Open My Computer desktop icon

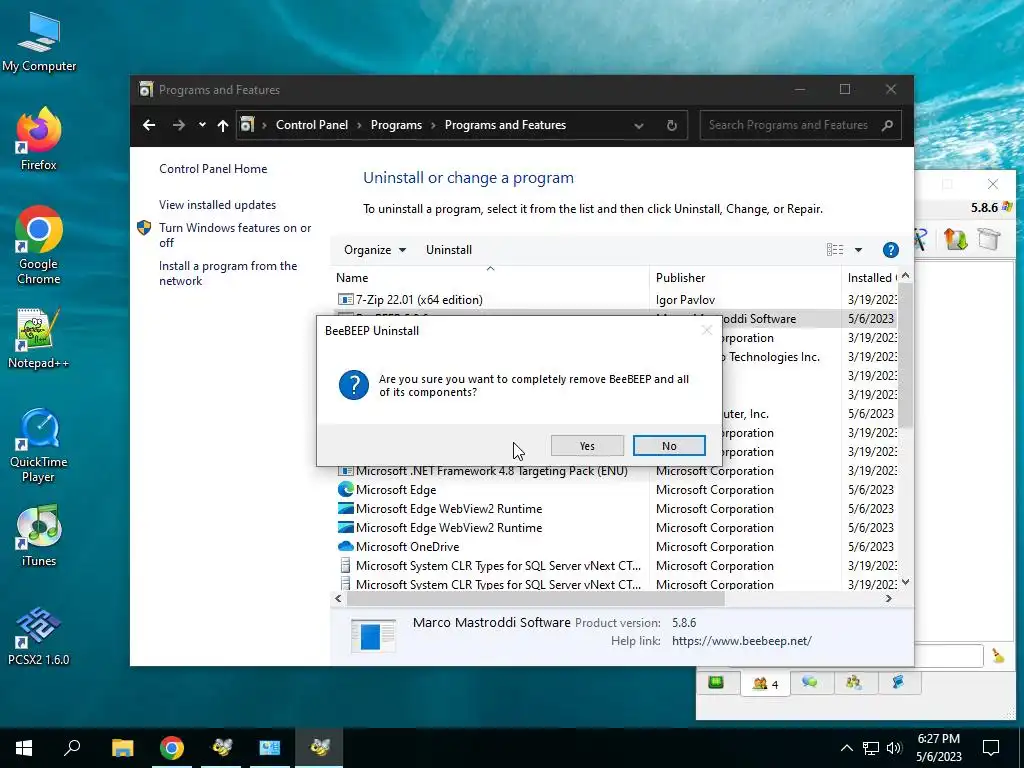pos(39,42)
